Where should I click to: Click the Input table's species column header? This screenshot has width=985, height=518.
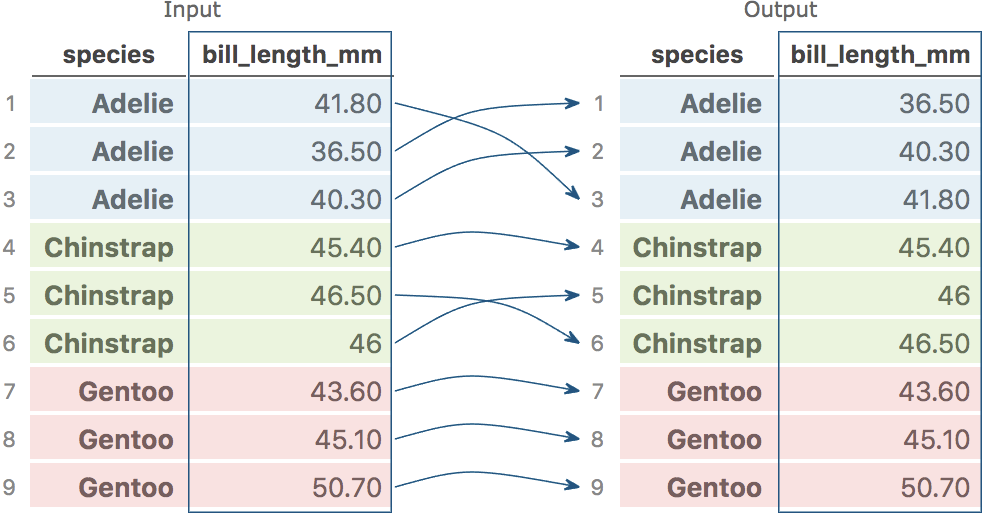[x=109, y=55]
